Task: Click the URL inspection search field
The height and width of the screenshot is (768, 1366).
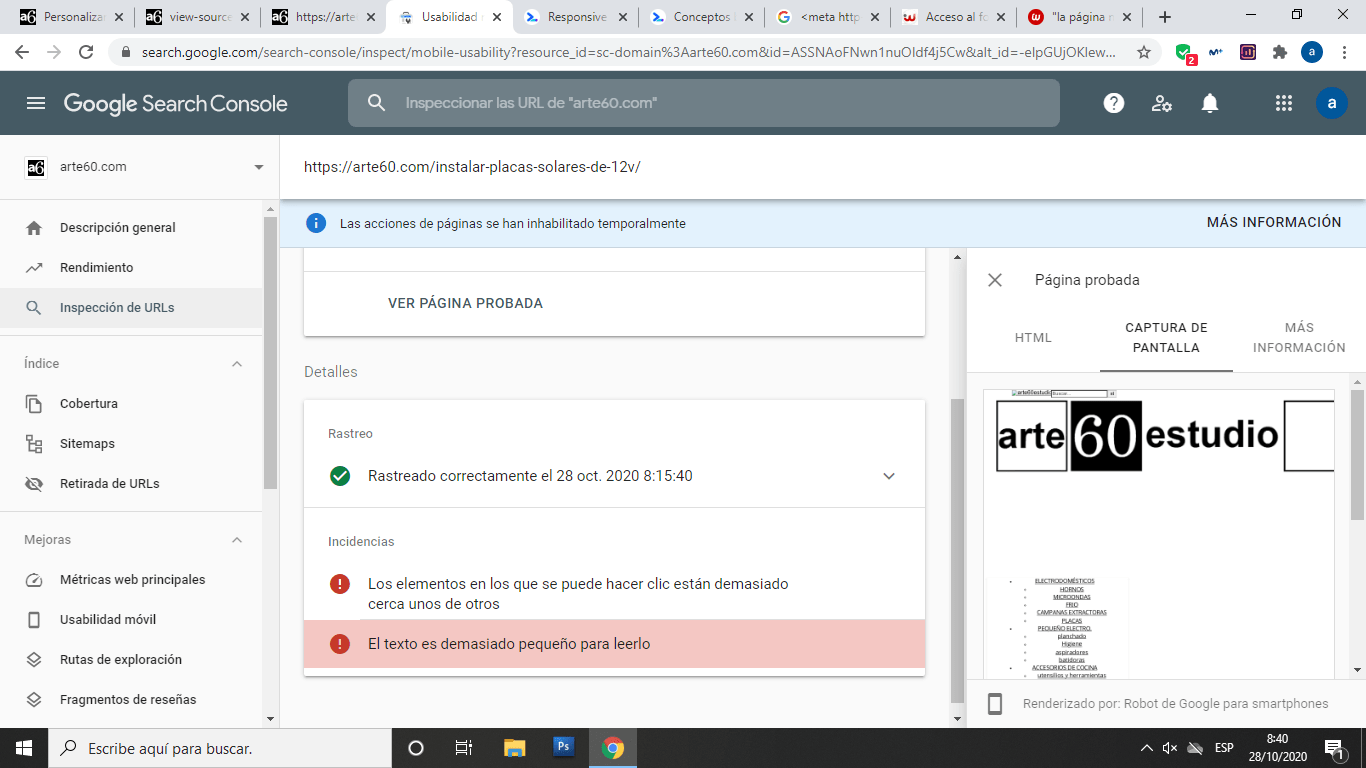Action: point(704,103)
